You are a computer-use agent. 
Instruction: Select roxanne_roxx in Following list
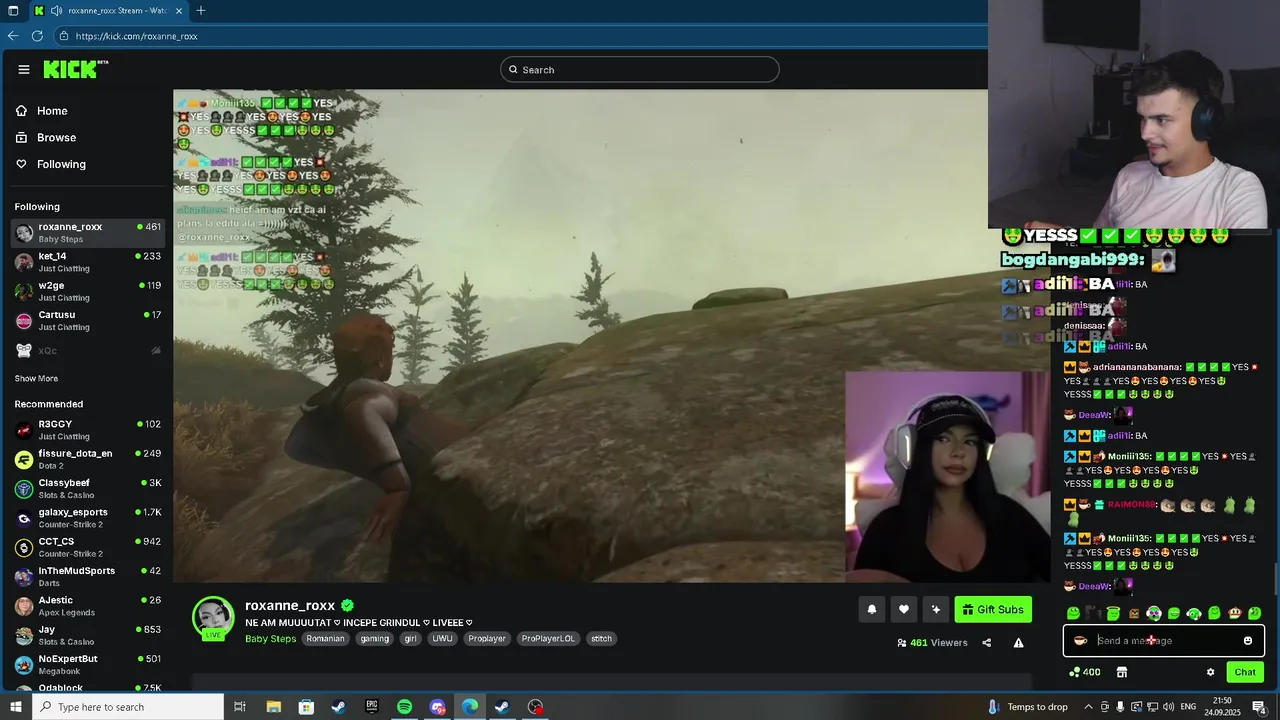click(88, 232)
